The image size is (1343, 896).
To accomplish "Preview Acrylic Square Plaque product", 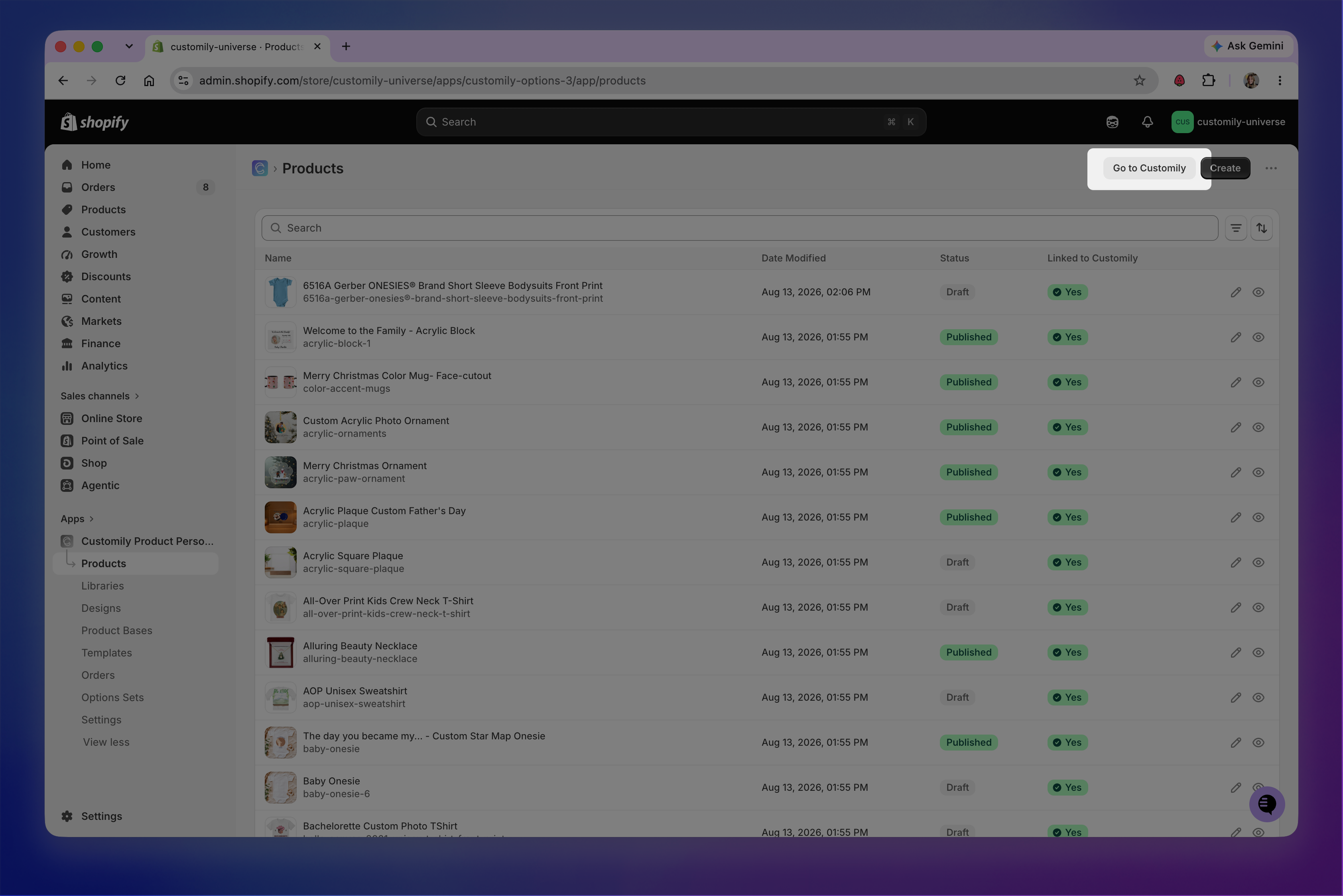I will coord(1258,562).
